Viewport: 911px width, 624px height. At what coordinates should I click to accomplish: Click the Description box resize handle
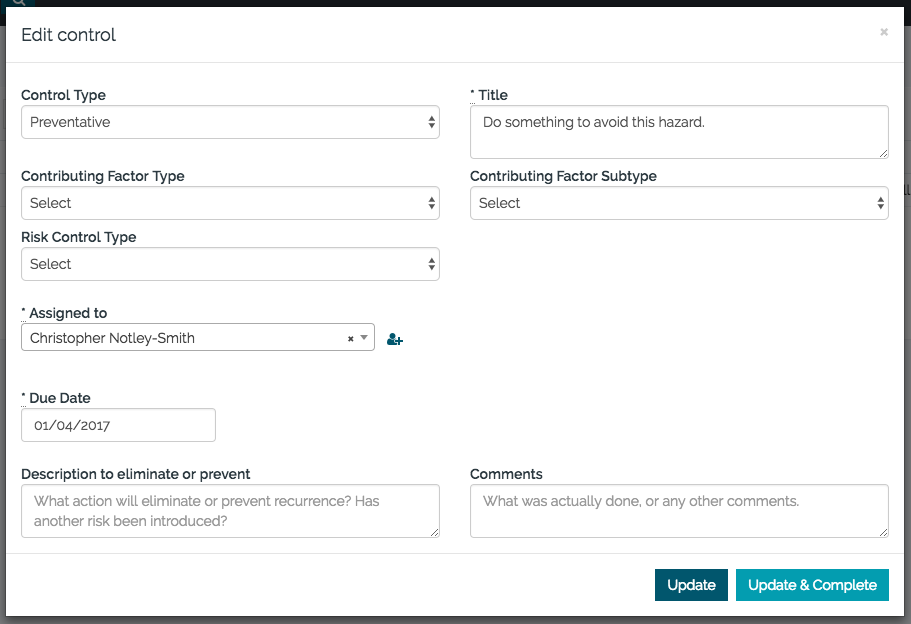[434, 532]
